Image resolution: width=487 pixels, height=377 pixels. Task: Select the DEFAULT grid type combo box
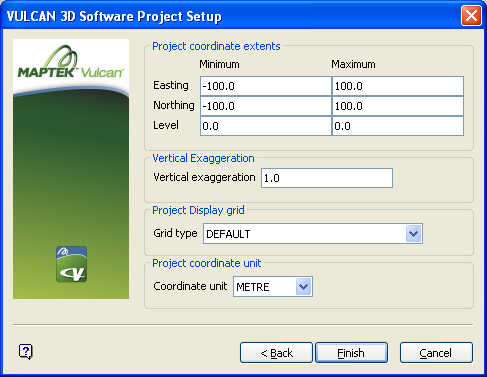pyautogui.click(x=313, y=234)
